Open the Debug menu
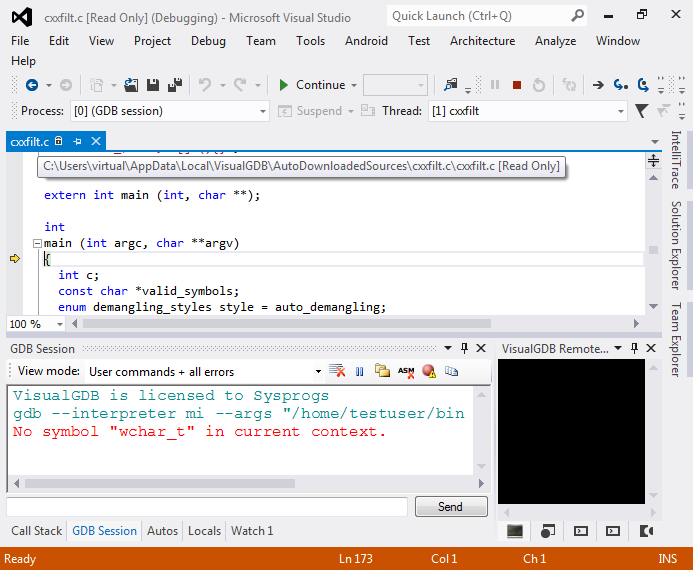Viewport: 693px width, 571px height. coord(208,41)
